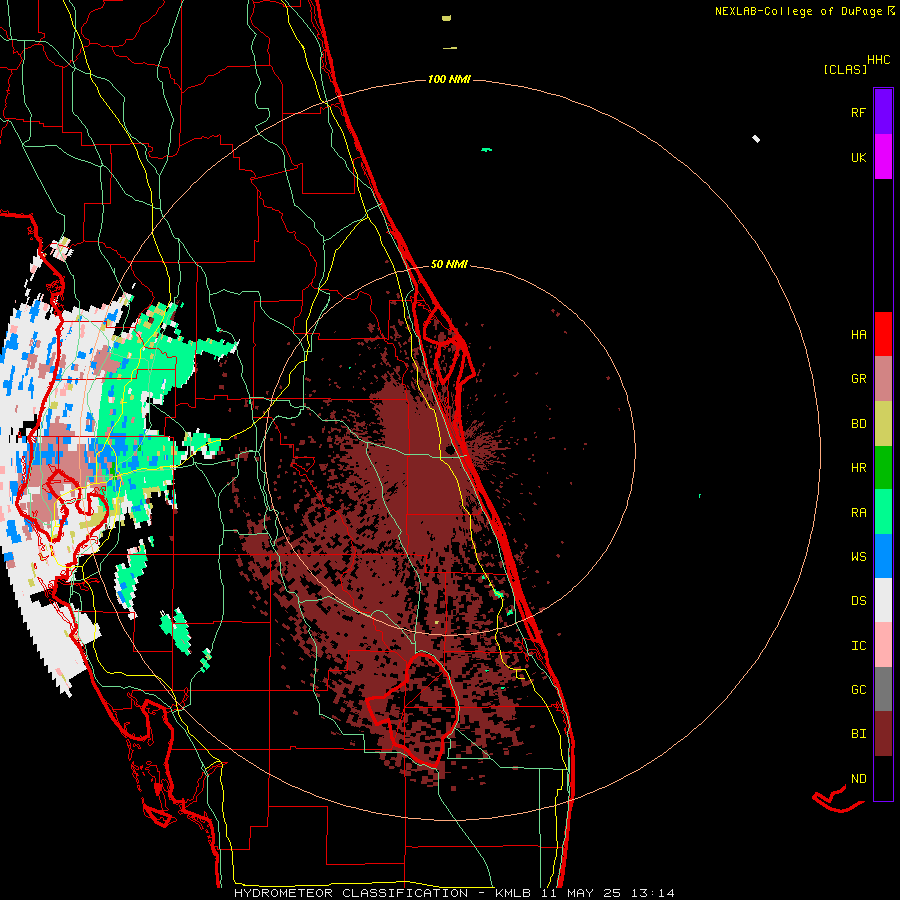Click the 50 NMI range ring label
The image size is (900, 900).
pyautogui.click(x=449, y=264)
